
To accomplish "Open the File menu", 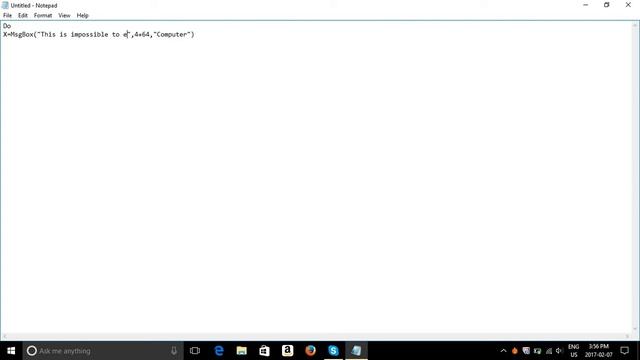I will [x=7, y=16].
